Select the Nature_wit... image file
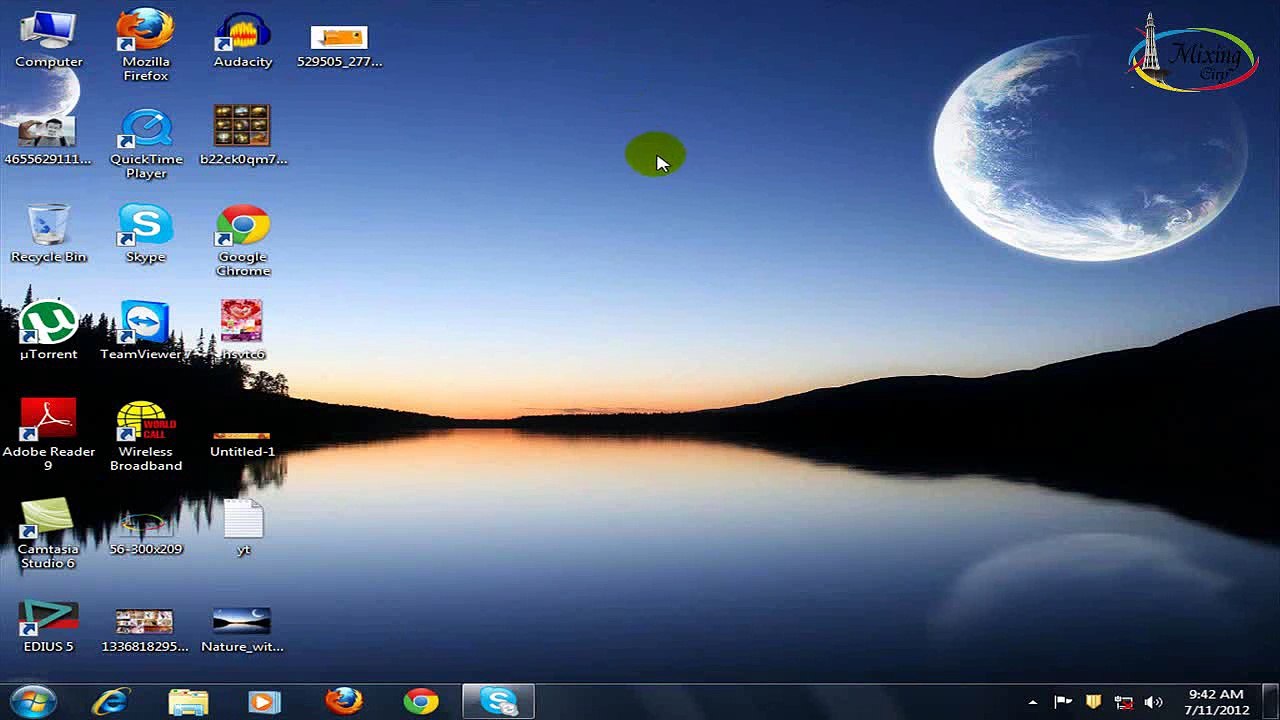Screen dimensions: 1280x720 coord(242,630)
